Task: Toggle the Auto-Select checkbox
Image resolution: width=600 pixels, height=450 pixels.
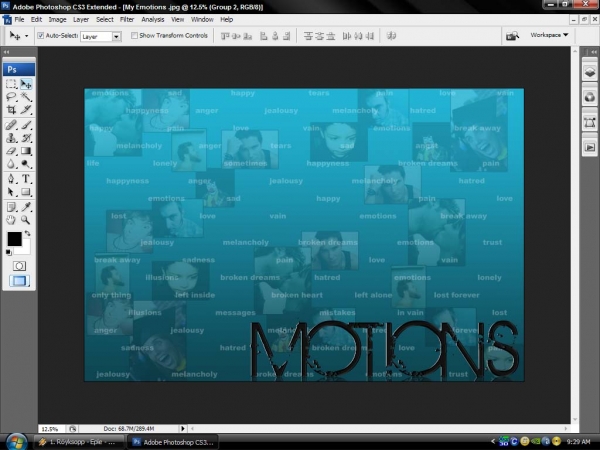Action: [41, 36]
